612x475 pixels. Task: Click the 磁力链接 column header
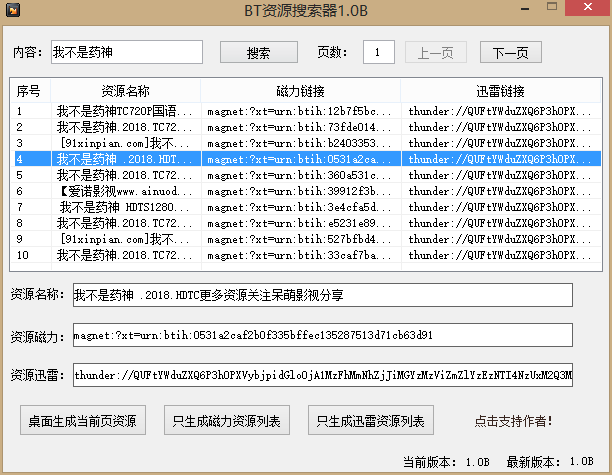click(x=300, y=91)
